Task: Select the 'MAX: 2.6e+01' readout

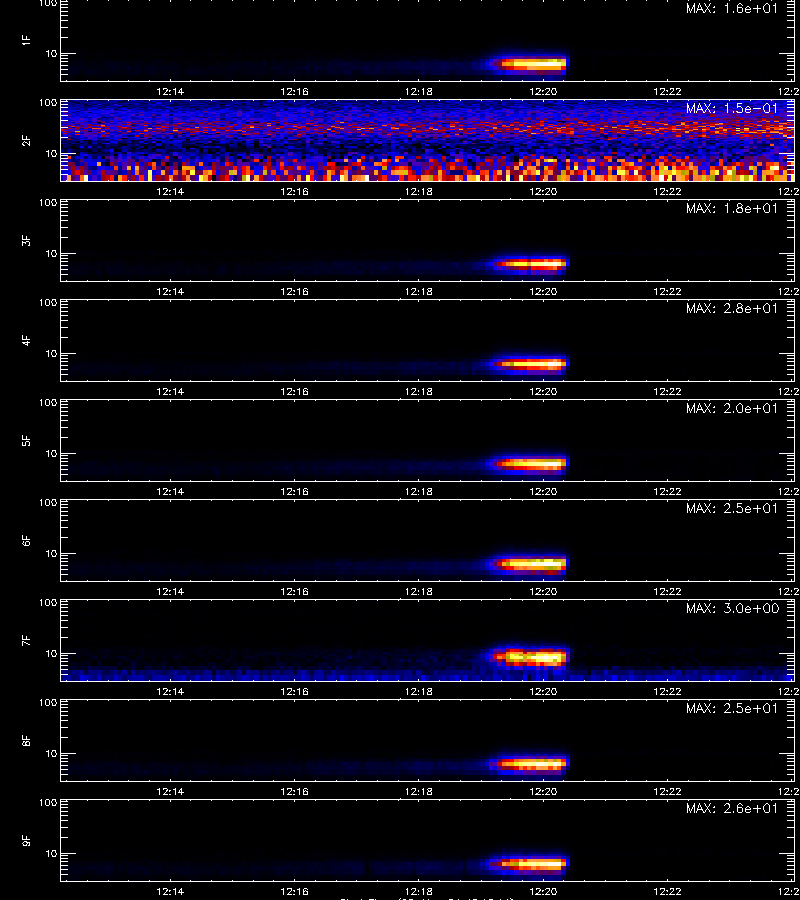Action: [x=732, y=808]
